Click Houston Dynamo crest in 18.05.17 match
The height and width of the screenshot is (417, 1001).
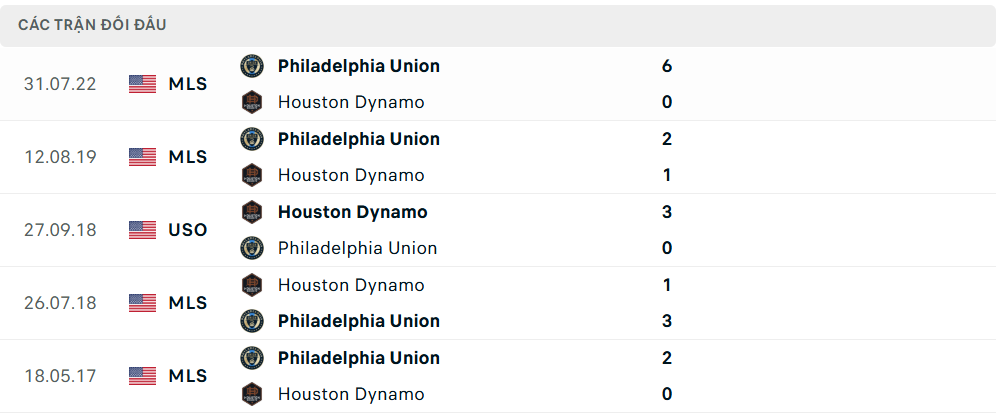(252, 394)
